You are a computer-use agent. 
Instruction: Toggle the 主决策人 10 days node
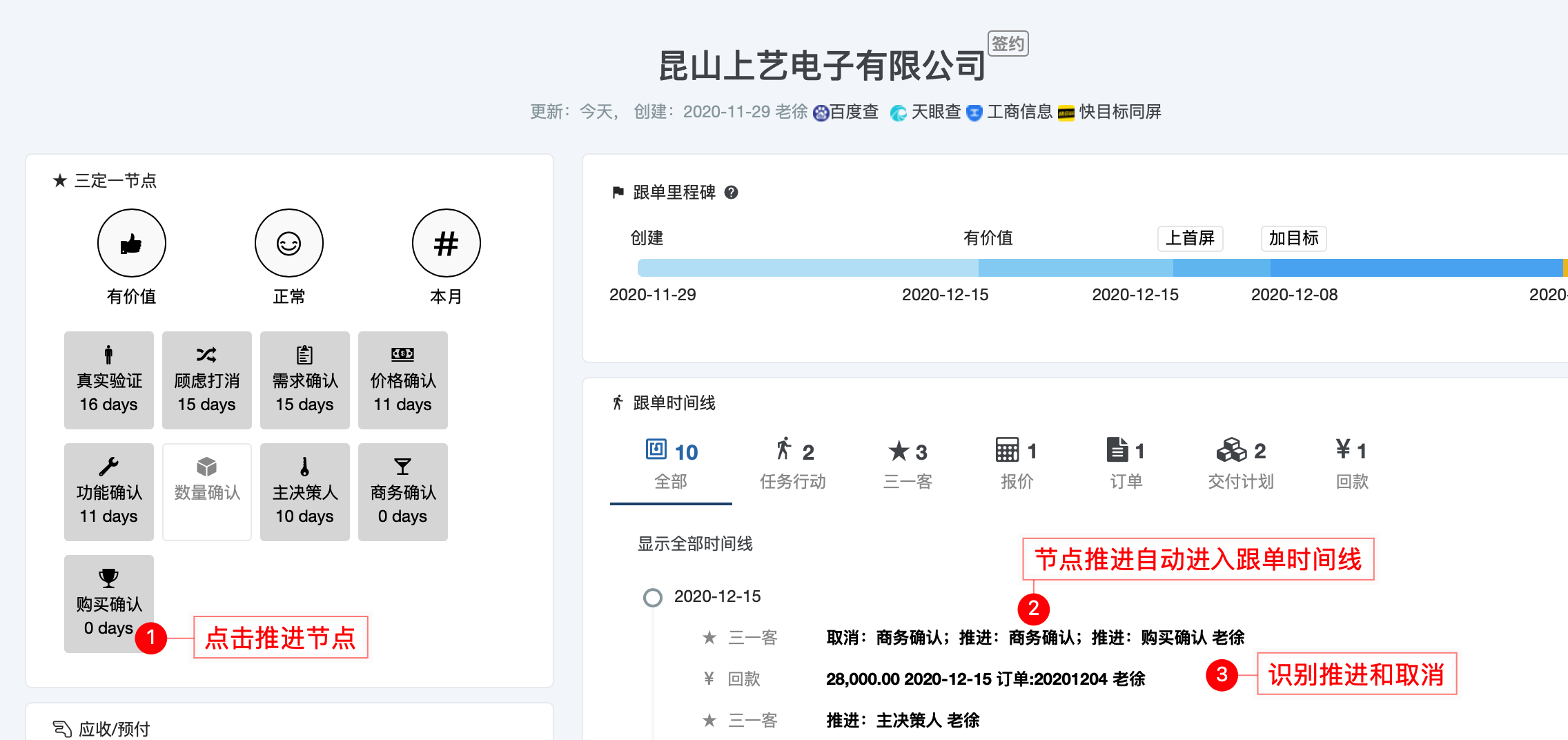(x=305, y=492)
